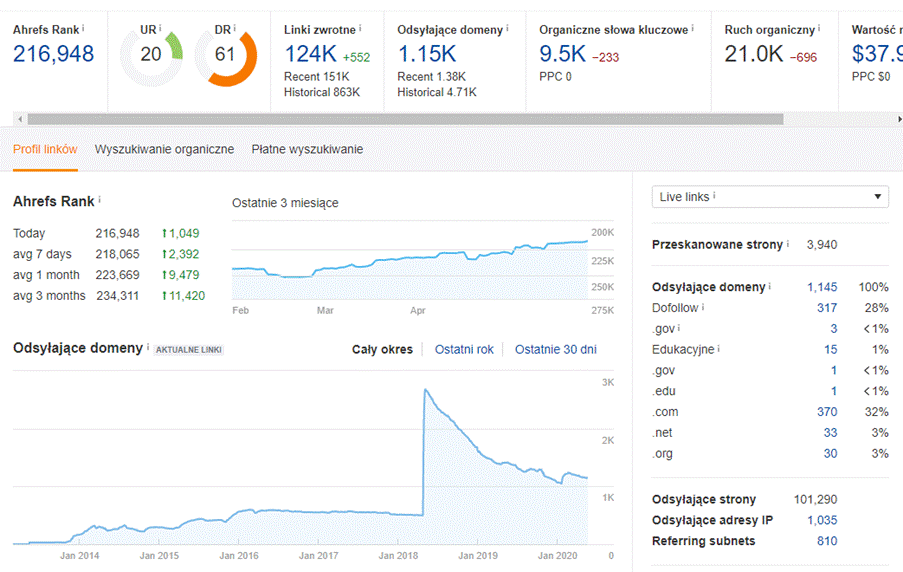Click info icon beside .gov i row

(x=679, y=327)
